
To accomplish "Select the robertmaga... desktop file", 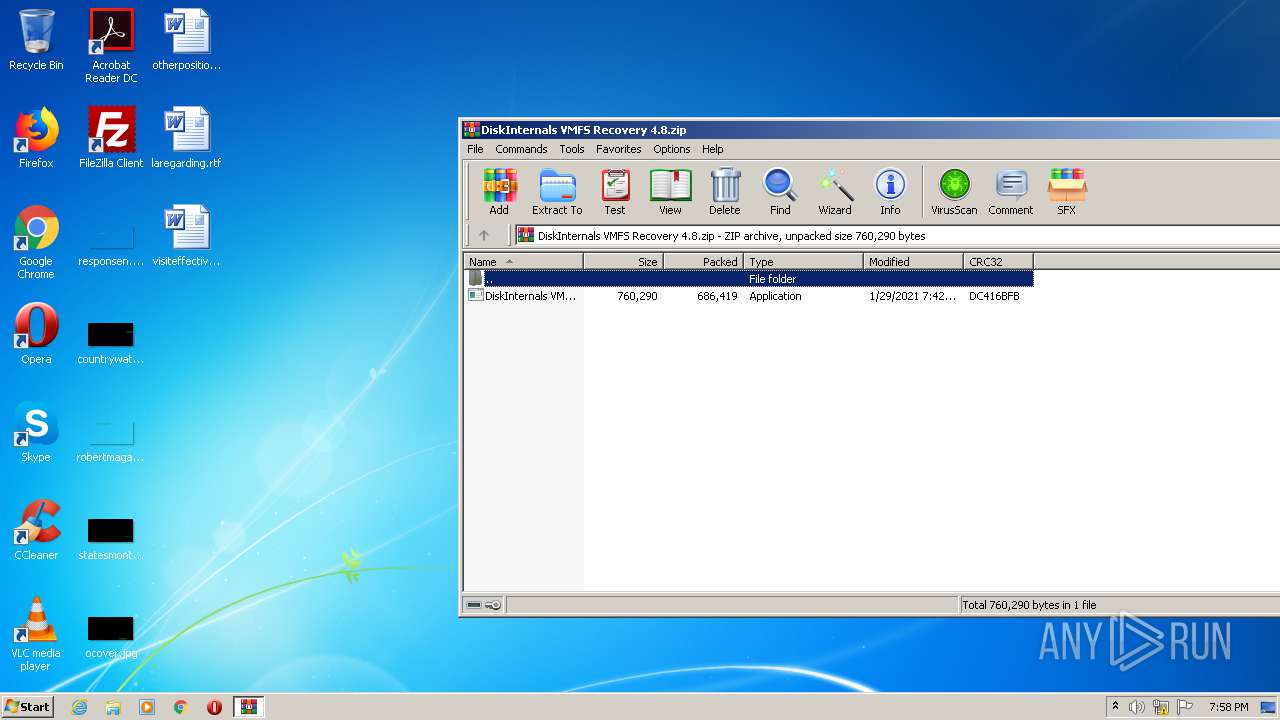I will pos(111,441).
